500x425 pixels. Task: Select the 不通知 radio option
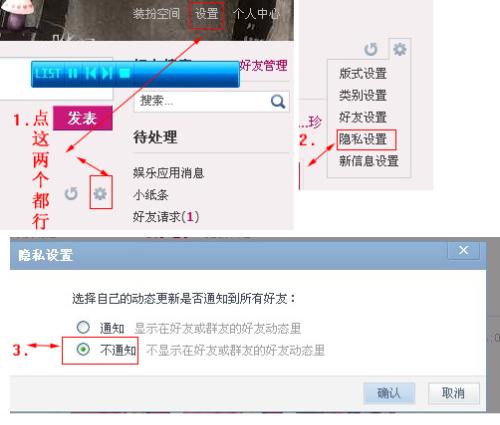click(x=83, y=349)
